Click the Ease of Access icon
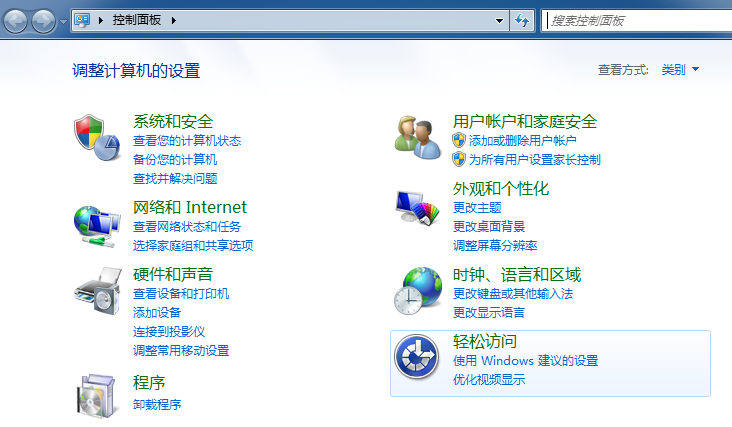The width and height of the screenshot is (732, 427). [x=417, y=357]
